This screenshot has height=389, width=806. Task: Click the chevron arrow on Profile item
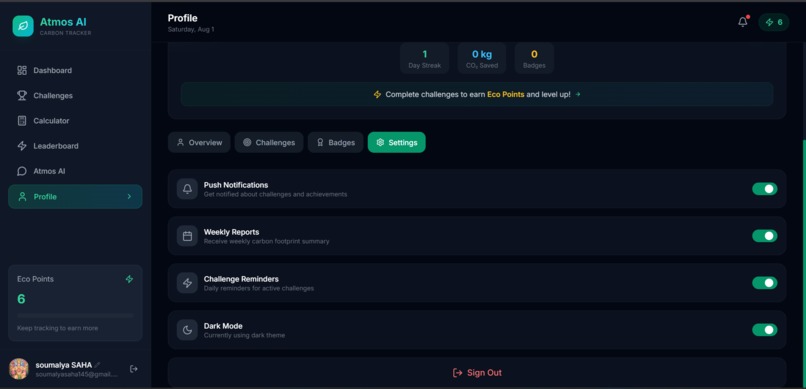click(x=129, y=197)
